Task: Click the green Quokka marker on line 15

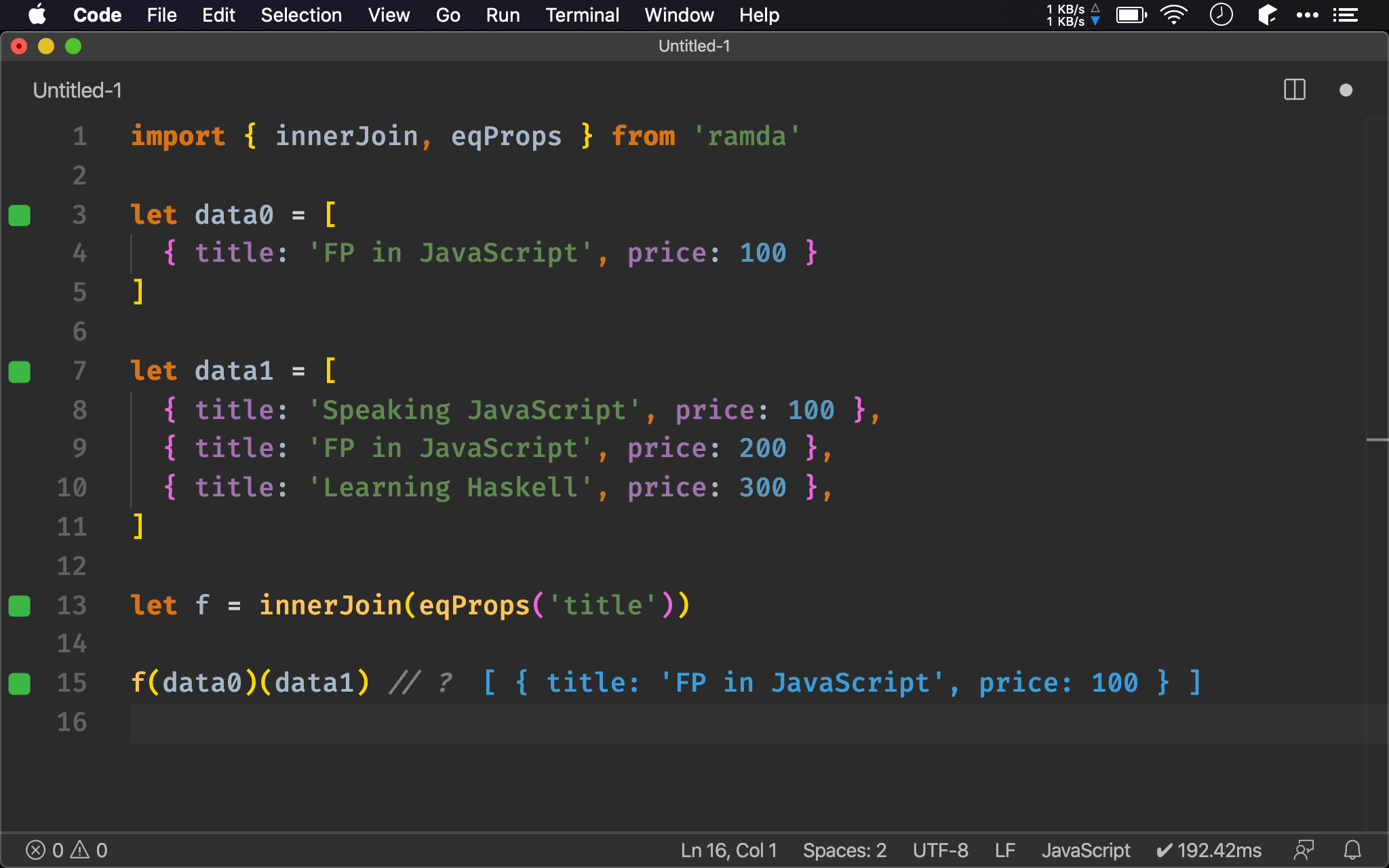Action: (20, 684)
